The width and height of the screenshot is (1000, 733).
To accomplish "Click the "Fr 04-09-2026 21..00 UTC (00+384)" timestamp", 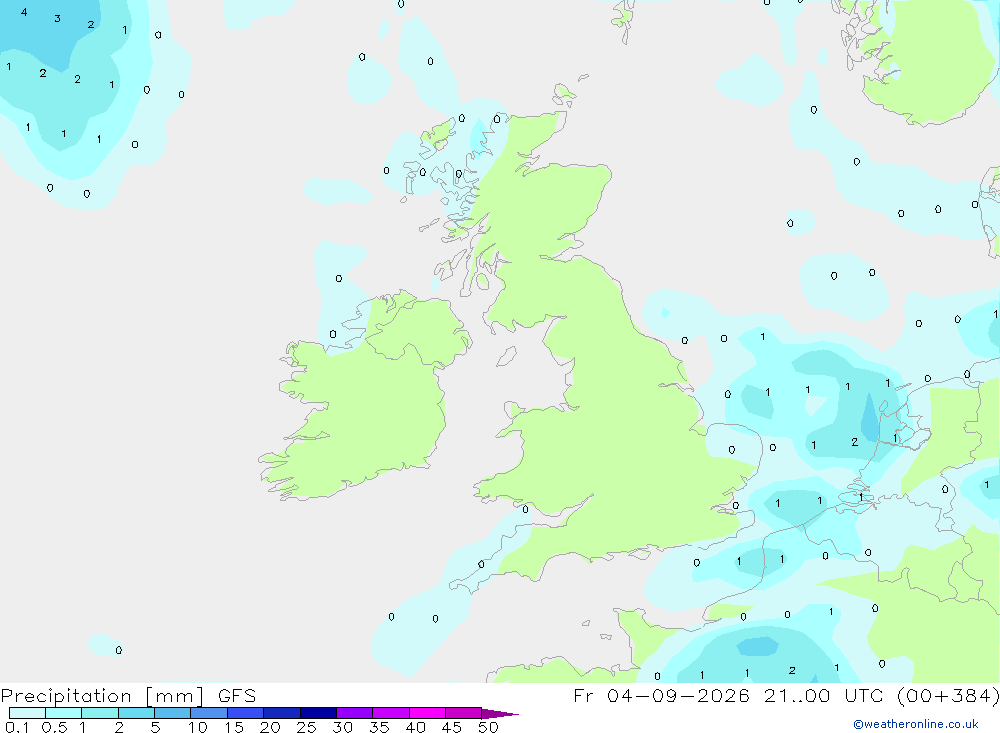I will (x=786, y=696).
